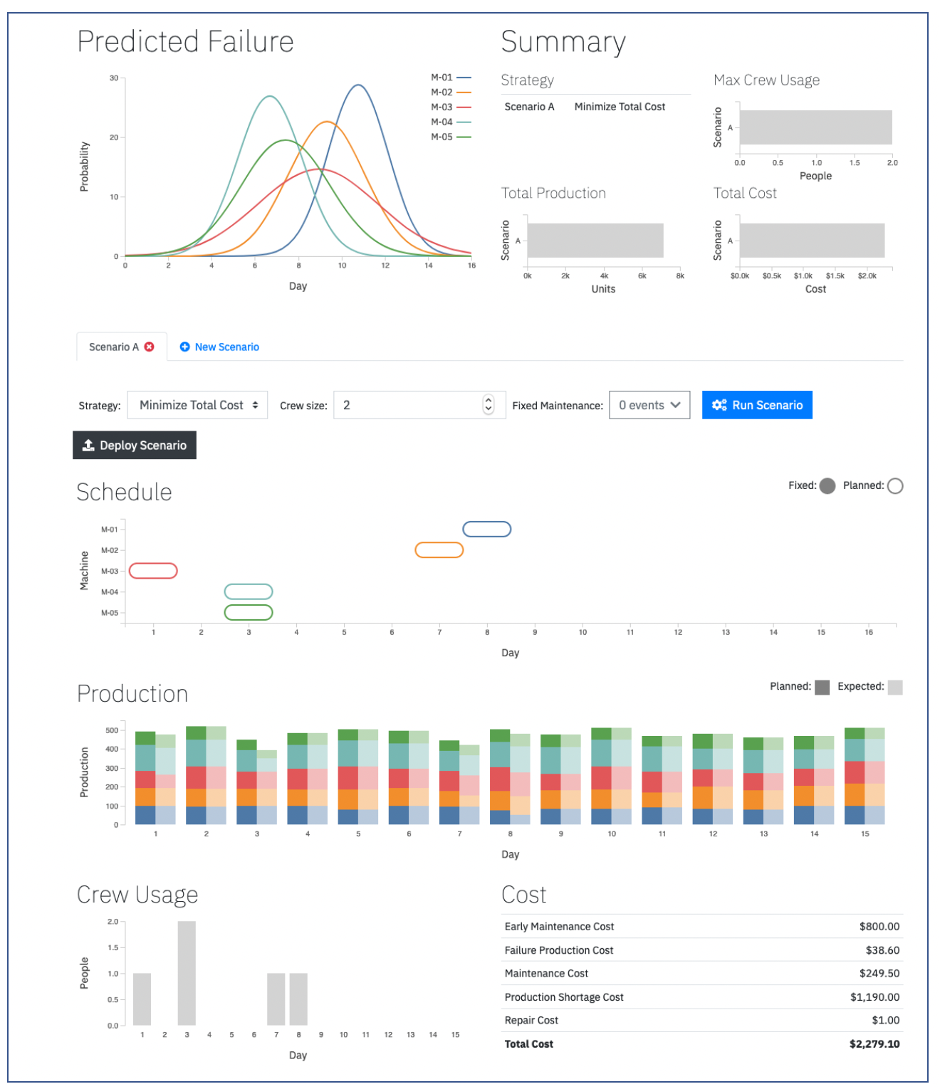The image size is (939, 1087).
Task: Click the gears icon on Run Scenario
Action: point(719,405)
